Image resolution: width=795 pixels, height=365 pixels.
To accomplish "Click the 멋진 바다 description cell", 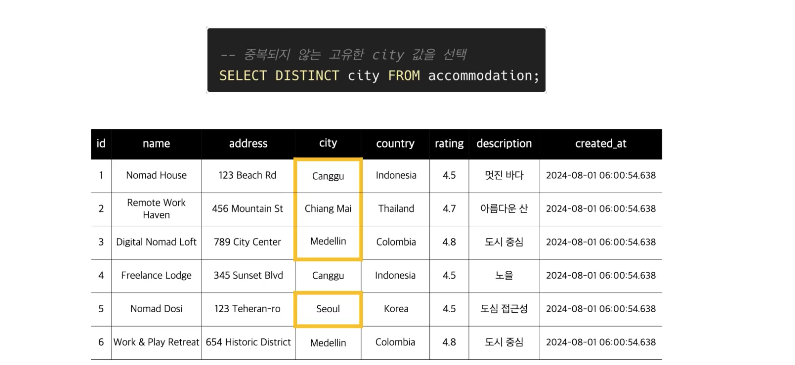I will pos(504,175).
